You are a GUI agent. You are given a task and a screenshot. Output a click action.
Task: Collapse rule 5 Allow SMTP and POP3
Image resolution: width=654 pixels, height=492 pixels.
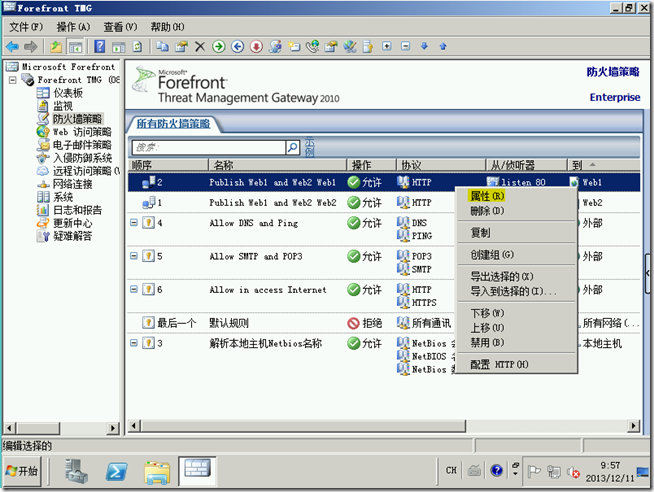tap(133, 256)
